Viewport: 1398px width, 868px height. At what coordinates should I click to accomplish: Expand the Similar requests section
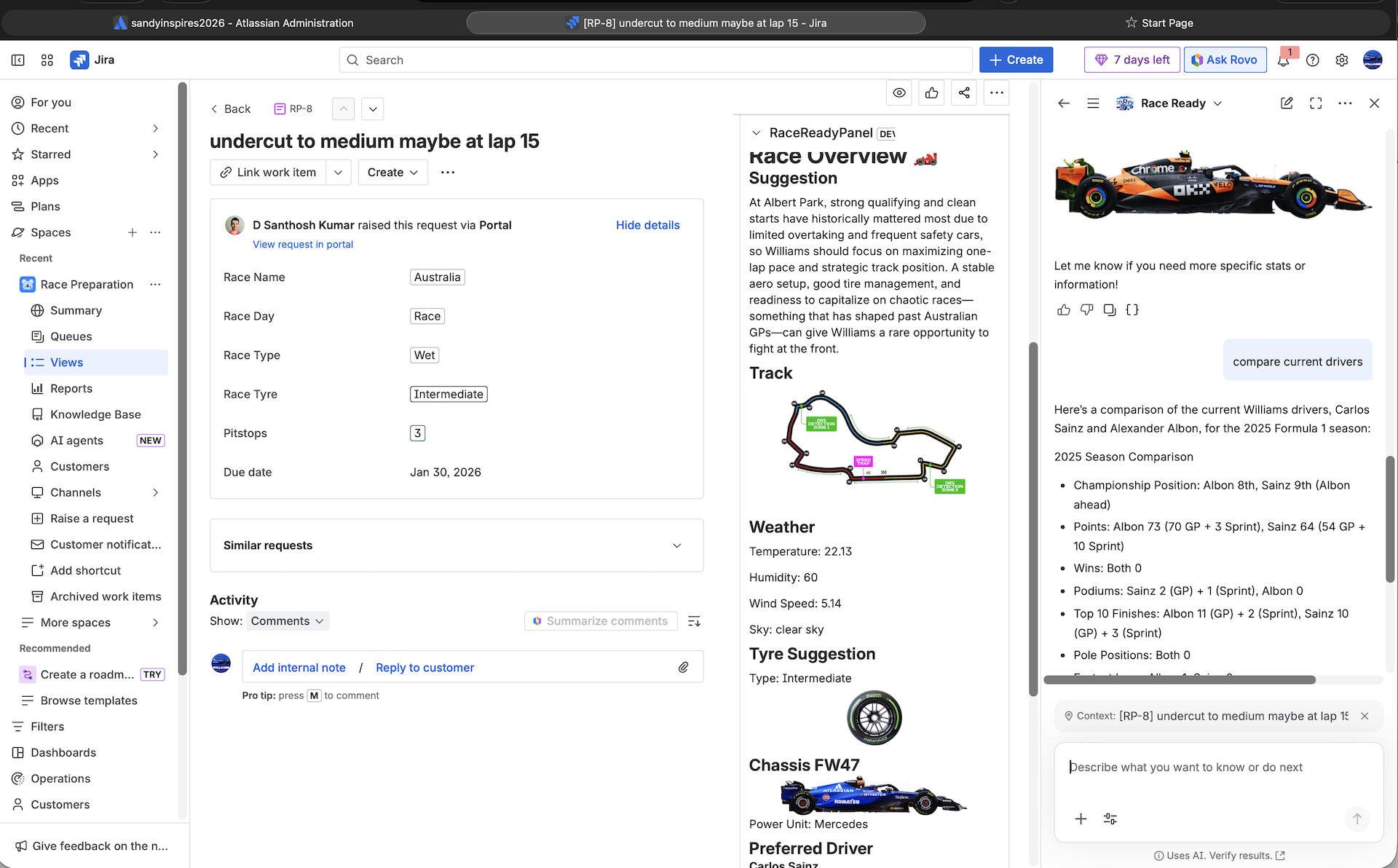[676, 545]
